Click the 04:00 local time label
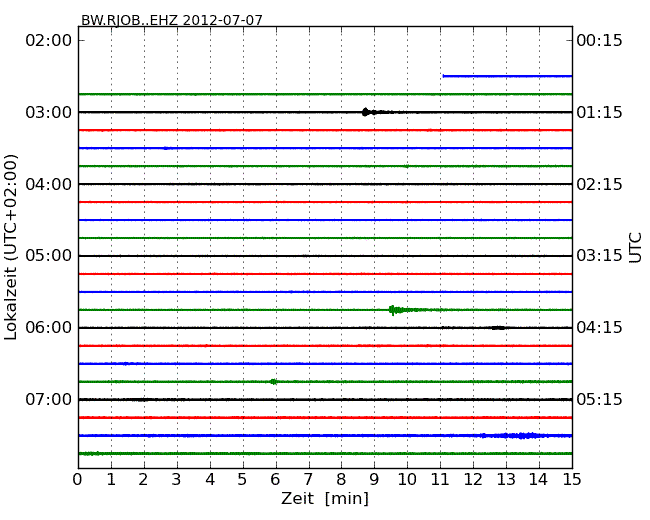The height and width of the screenshot is (520, 650). [x=49, y=184]
